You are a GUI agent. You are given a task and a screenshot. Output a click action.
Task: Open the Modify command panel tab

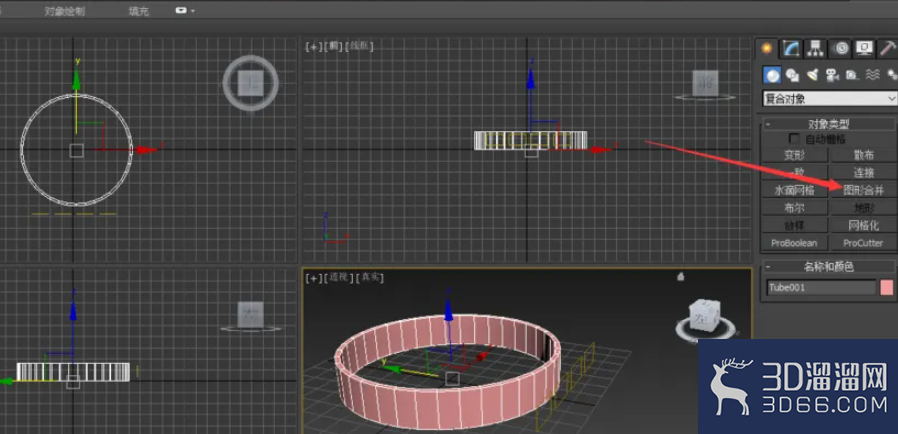[791, 49]
